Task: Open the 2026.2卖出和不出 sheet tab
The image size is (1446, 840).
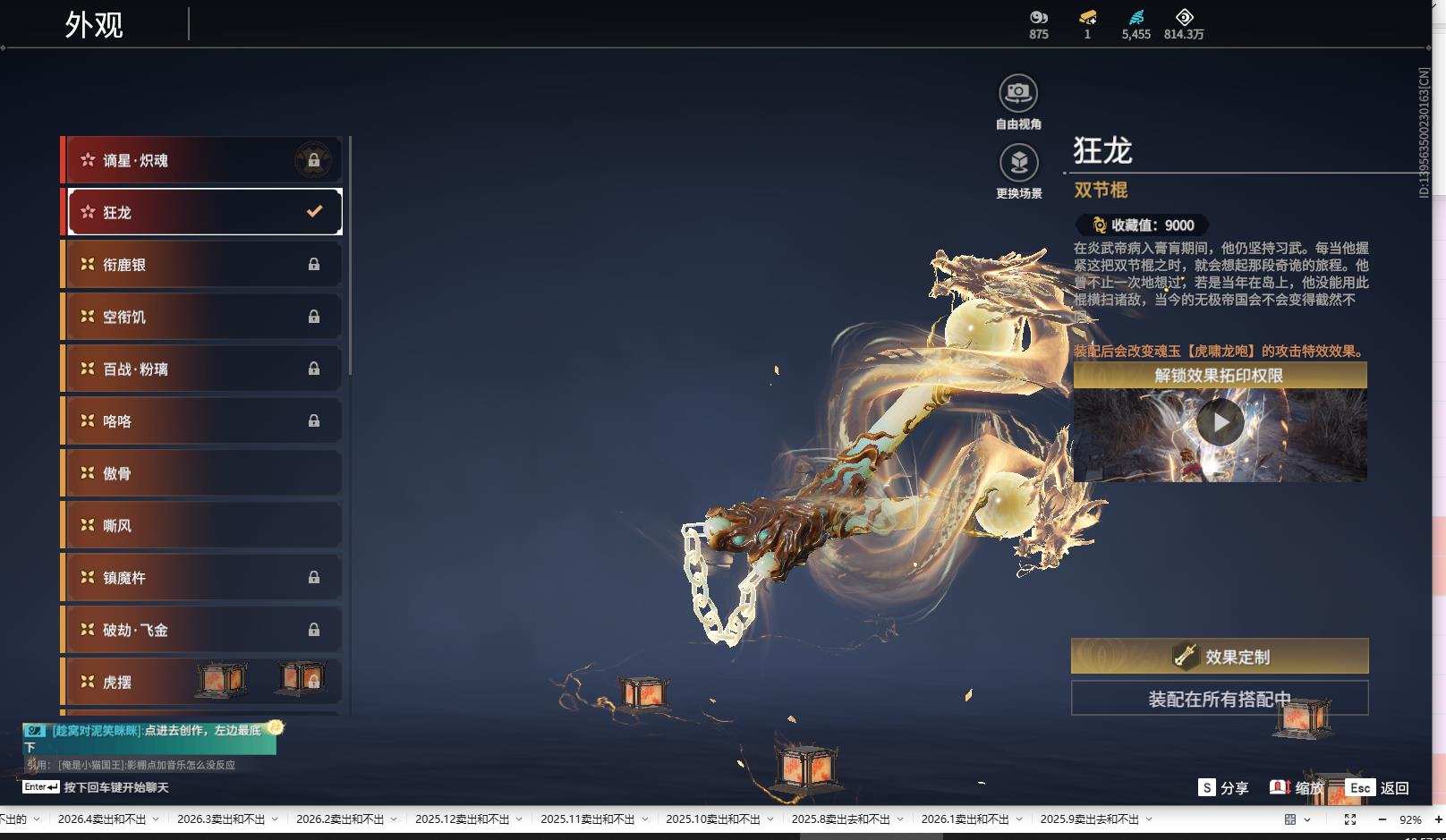Action: point(340,819)
